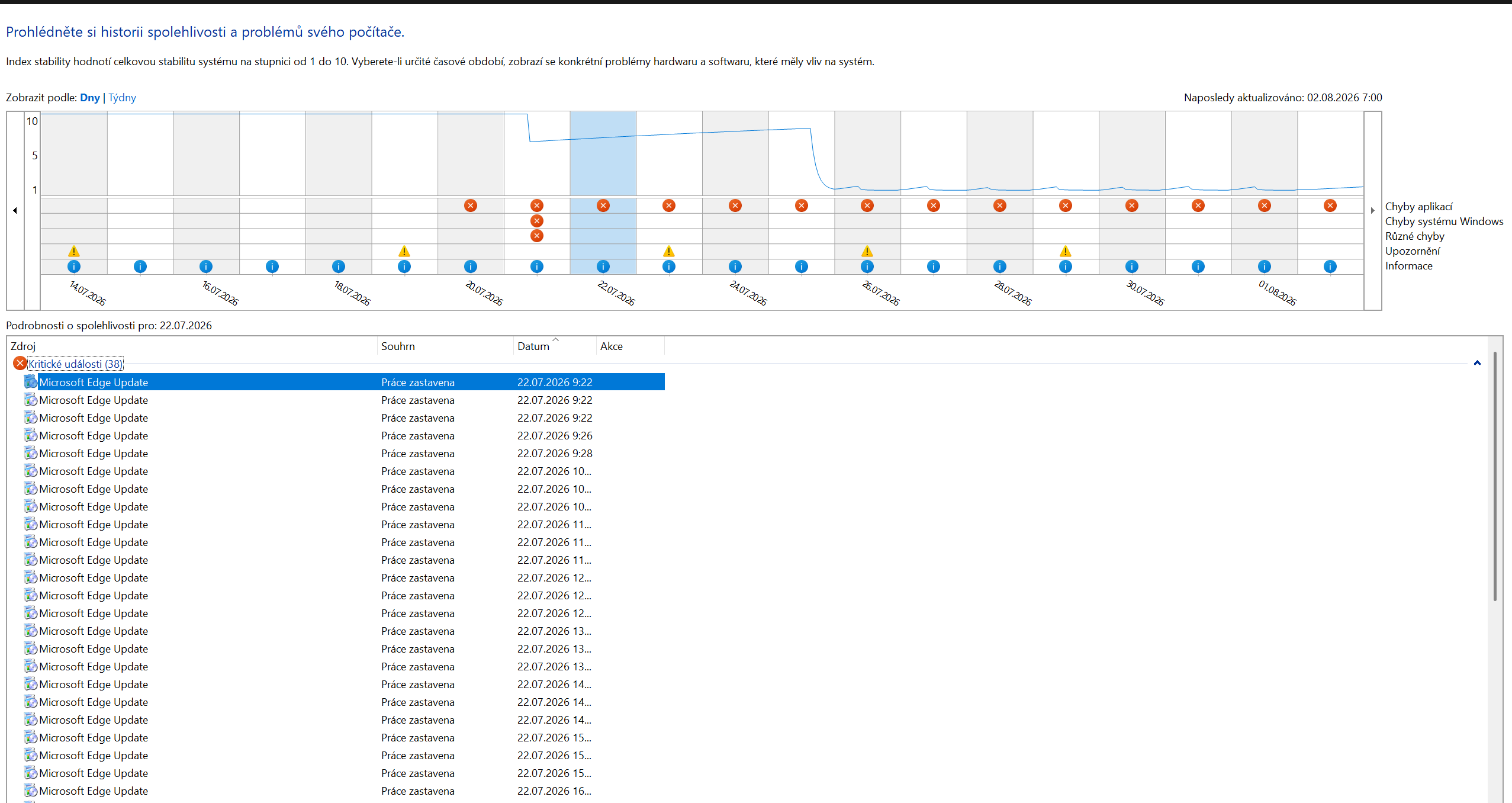This screenshot has height=803, width=1512.
Task: Click the warning triangle icon for 19.07.2026
Action: (404, 251)
